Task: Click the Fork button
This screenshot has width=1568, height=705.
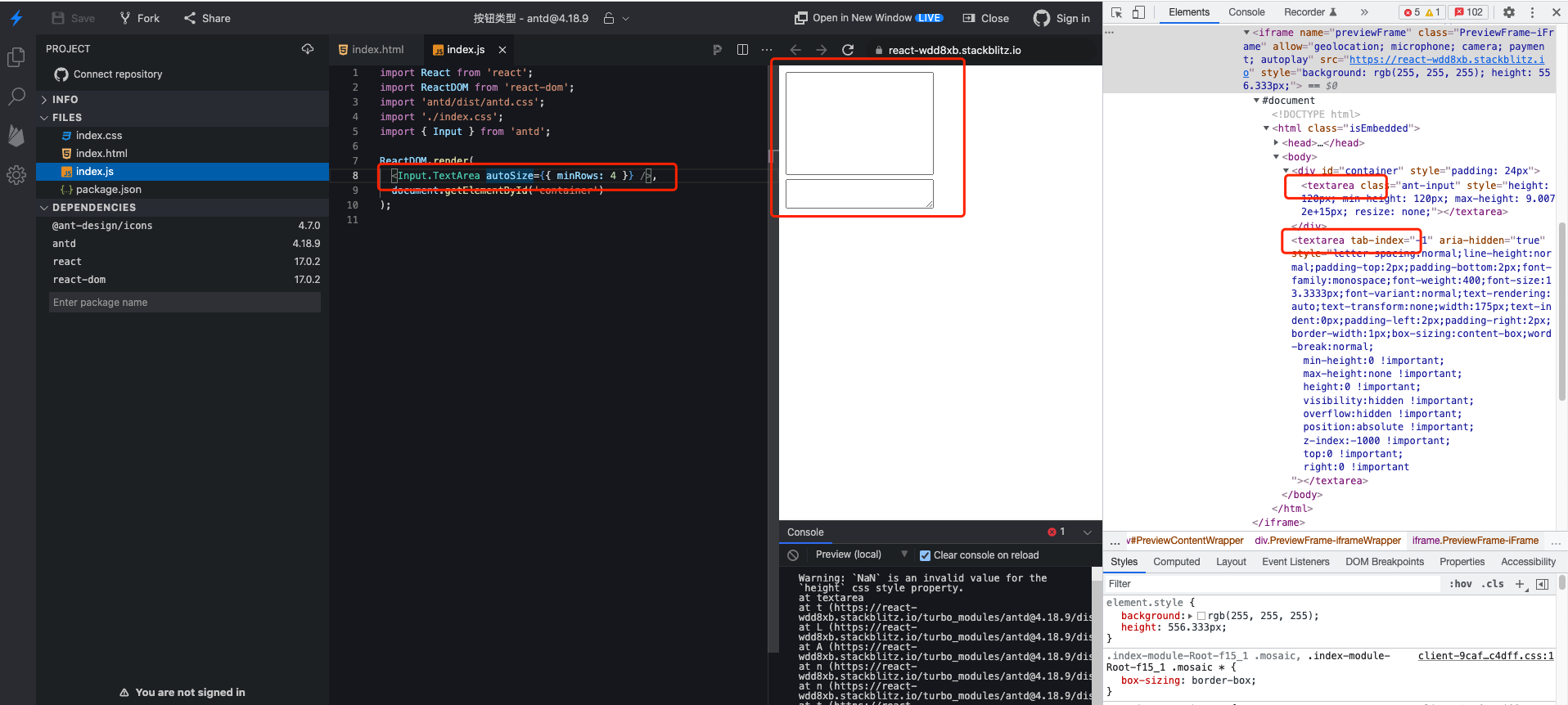Action: [x=140, y=18]
